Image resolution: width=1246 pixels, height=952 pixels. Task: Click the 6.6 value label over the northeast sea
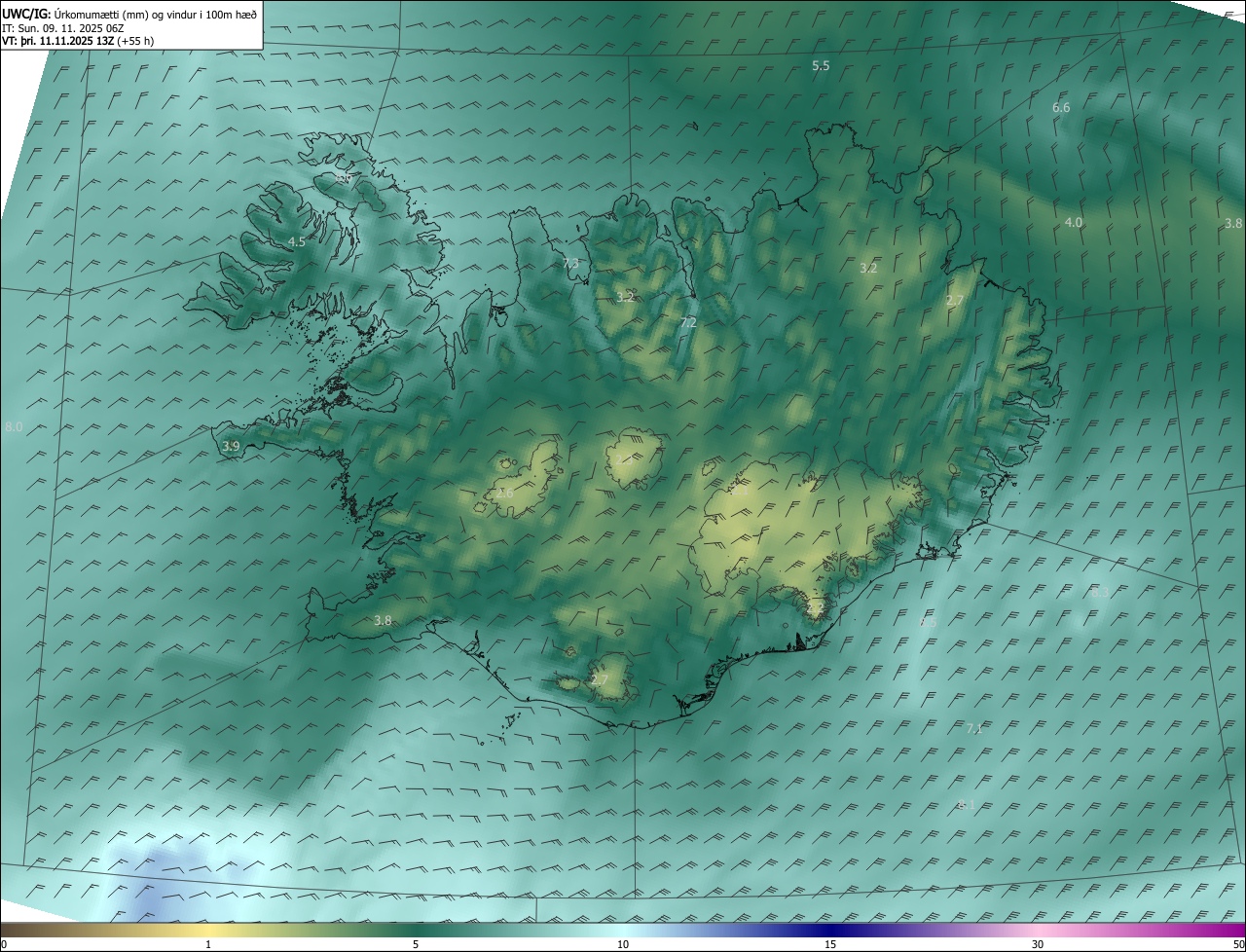[1061, 108]
